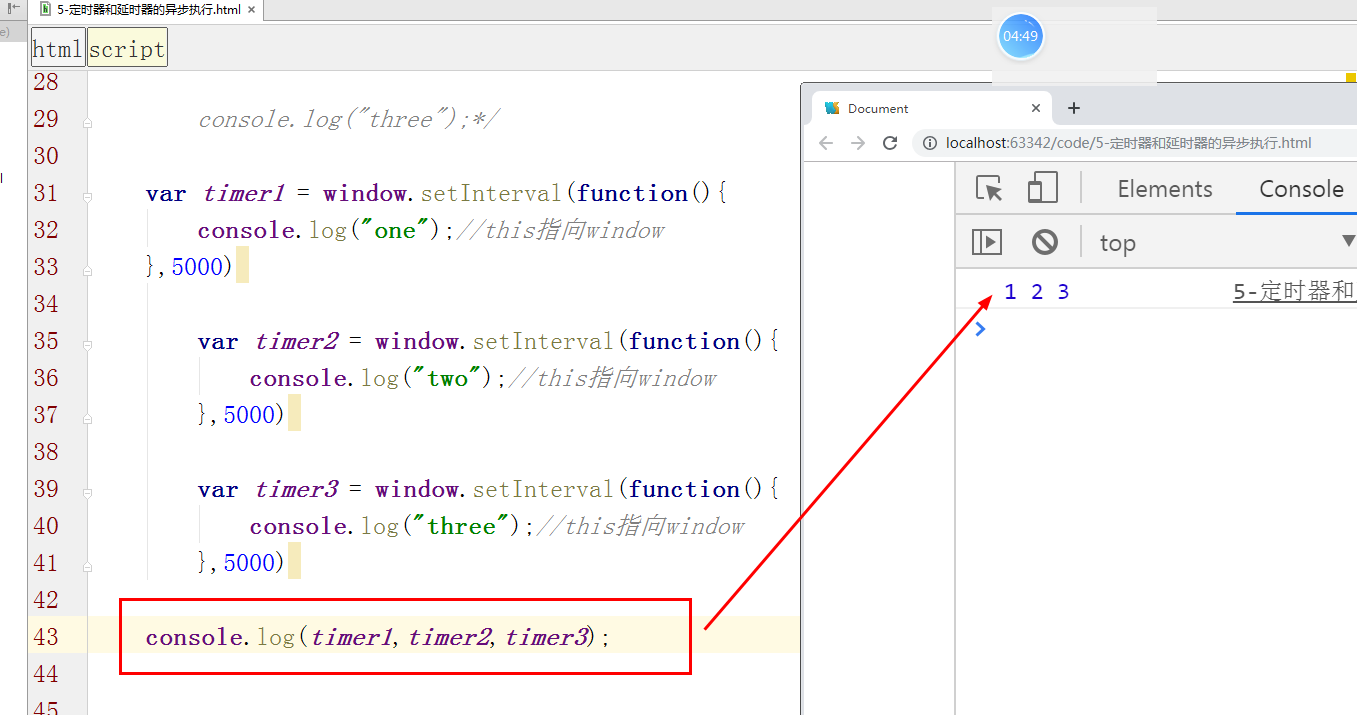
Task: Switch to the Elements tab in DevTools
Action: pos(1165,189)
